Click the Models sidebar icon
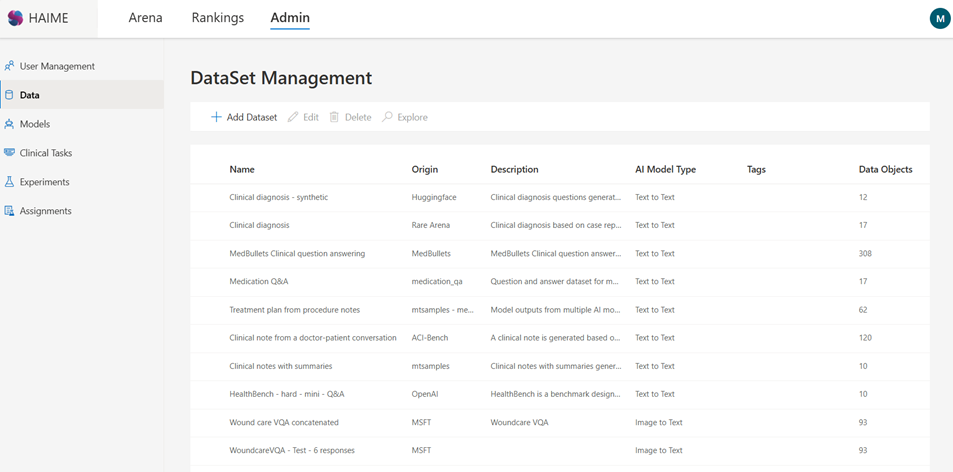 tap(10, 124)
